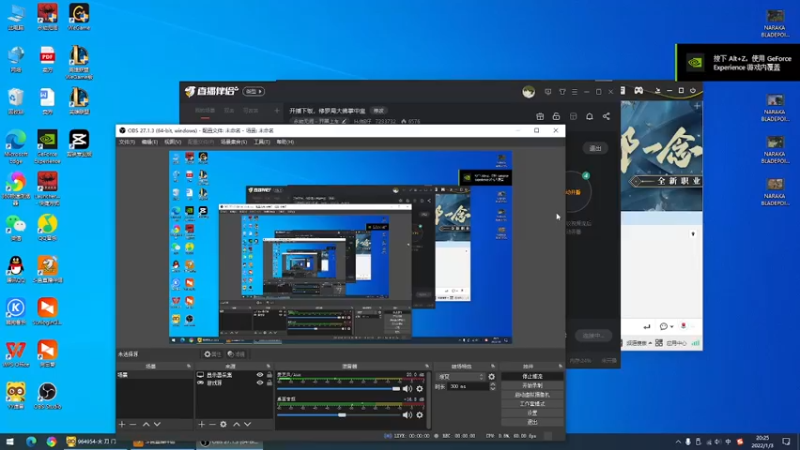
Task: Open 设置 settings in OBS controls
Action: [532, 413]
